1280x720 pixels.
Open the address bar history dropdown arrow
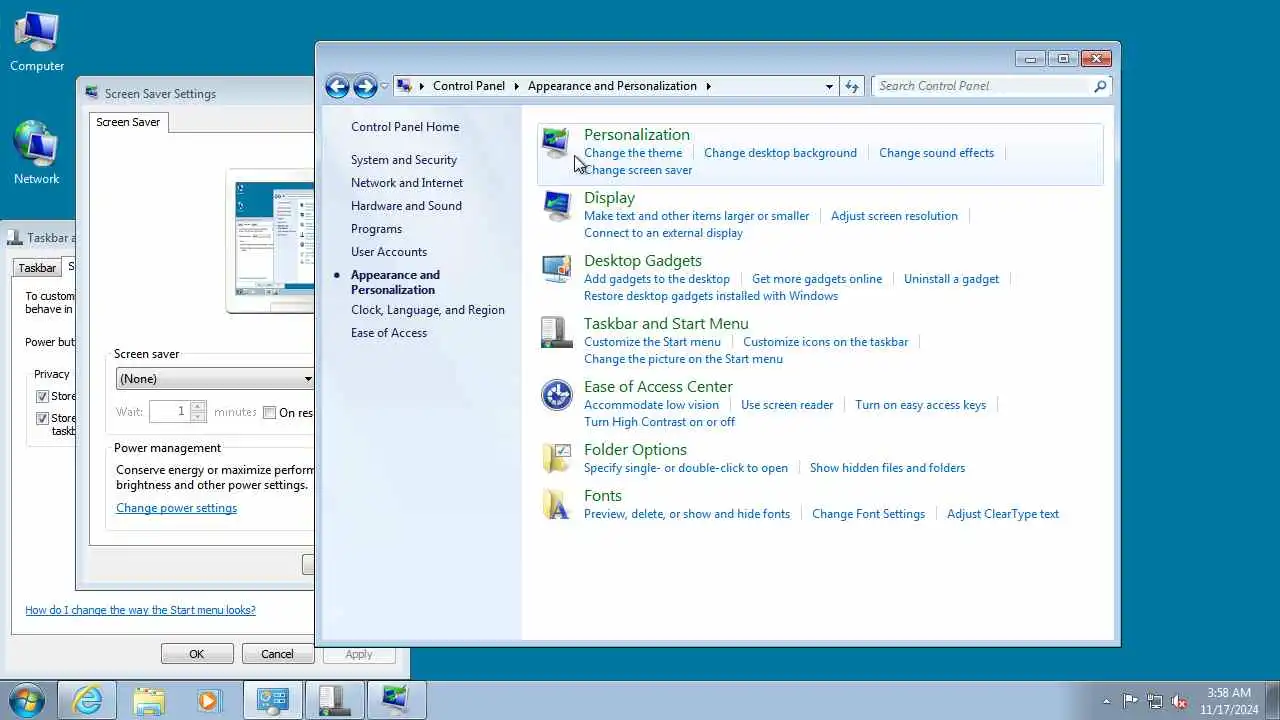[829, 86]
